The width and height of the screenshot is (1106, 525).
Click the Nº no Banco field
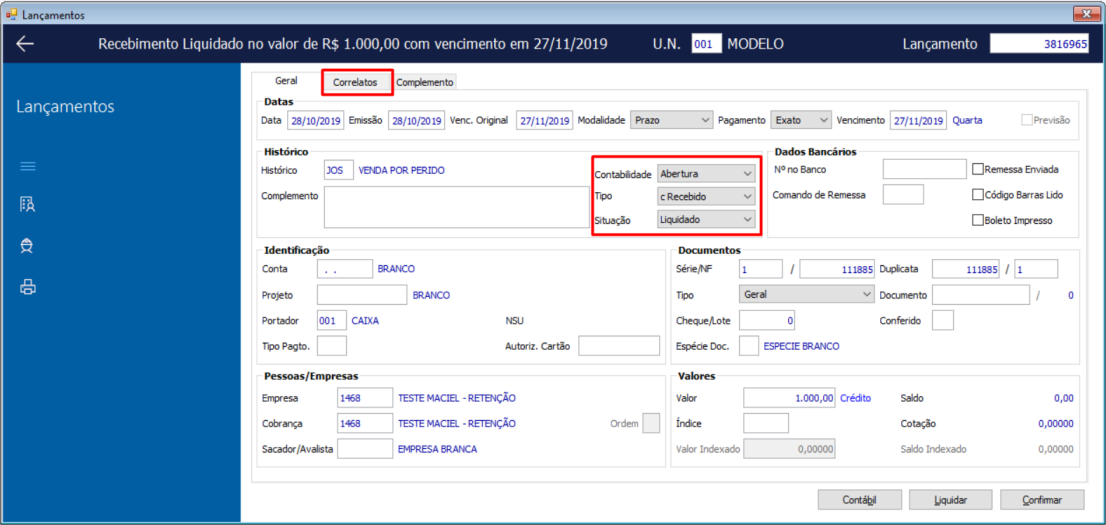pos(925,169)
